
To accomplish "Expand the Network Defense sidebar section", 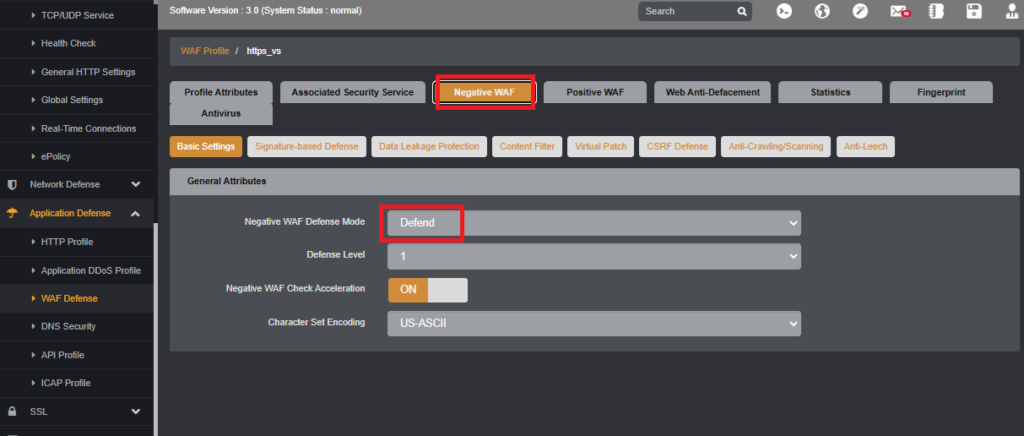I will (77, 185).
